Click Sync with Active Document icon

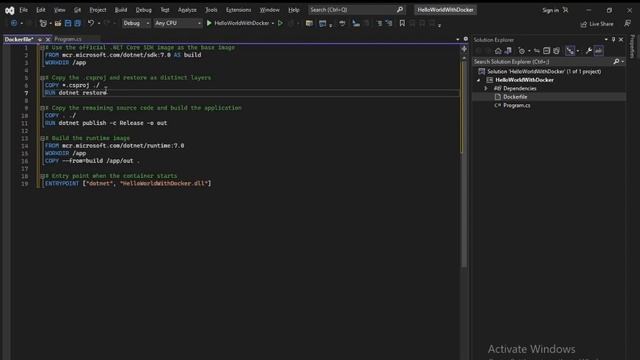coord(537,51)
